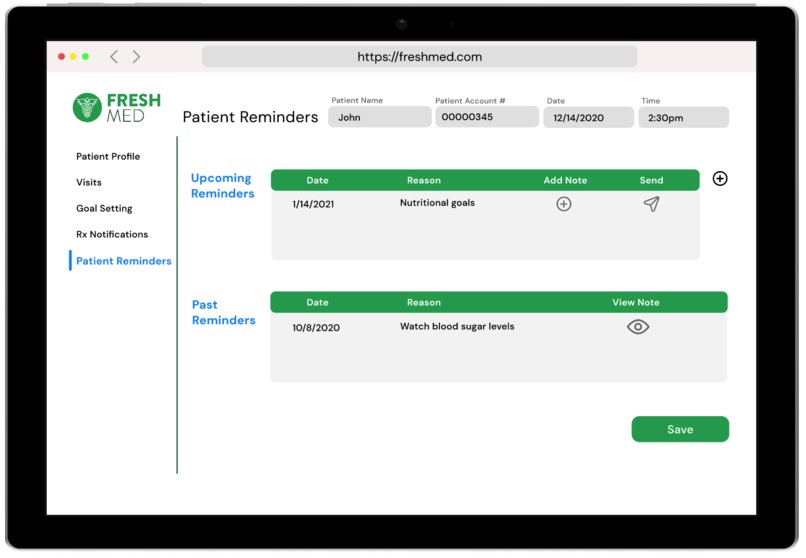Click the Nutritional goals reason text
This screenshot has width=806, height=558.
click(437, 203)
